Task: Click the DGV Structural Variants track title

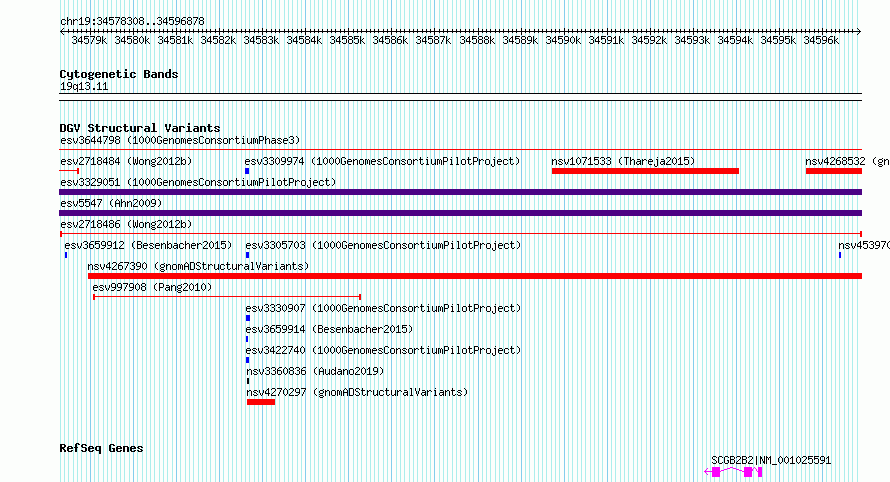Action: click(140, 128)
